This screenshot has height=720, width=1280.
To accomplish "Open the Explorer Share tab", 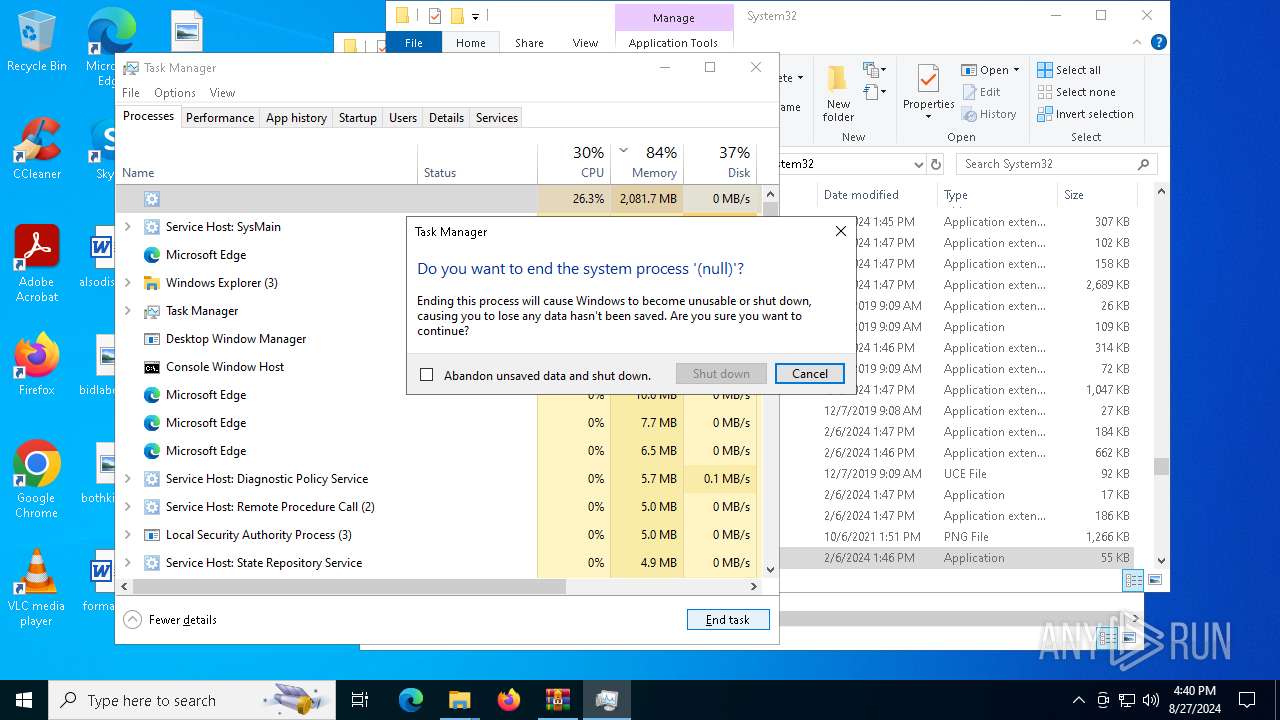I will point(529,43).
